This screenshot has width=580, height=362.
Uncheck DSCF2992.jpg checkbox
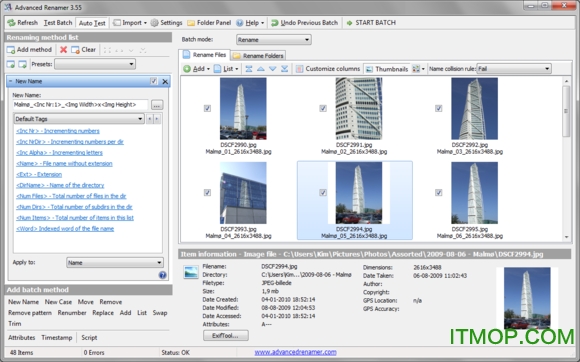[x=439, y=108]
